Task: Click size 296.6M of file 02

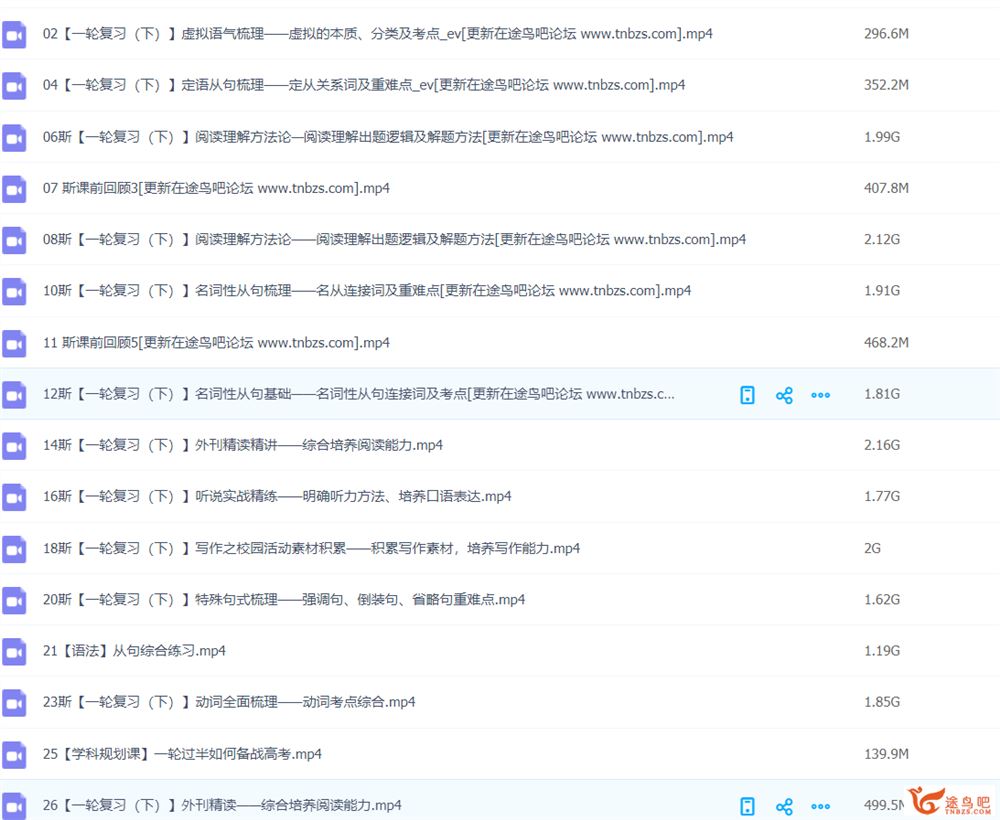Action: click(x=886, y=34)
